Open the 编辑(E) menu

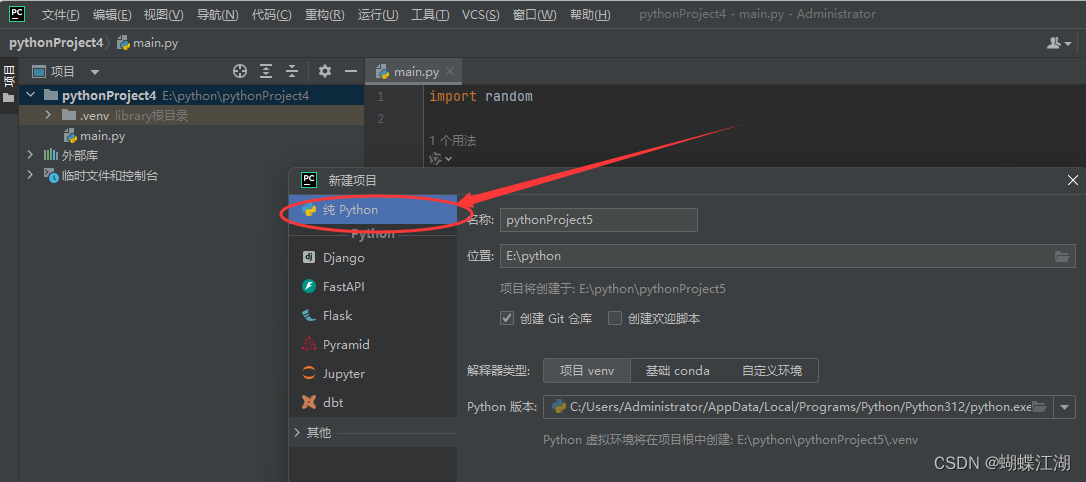pos(112,15)
